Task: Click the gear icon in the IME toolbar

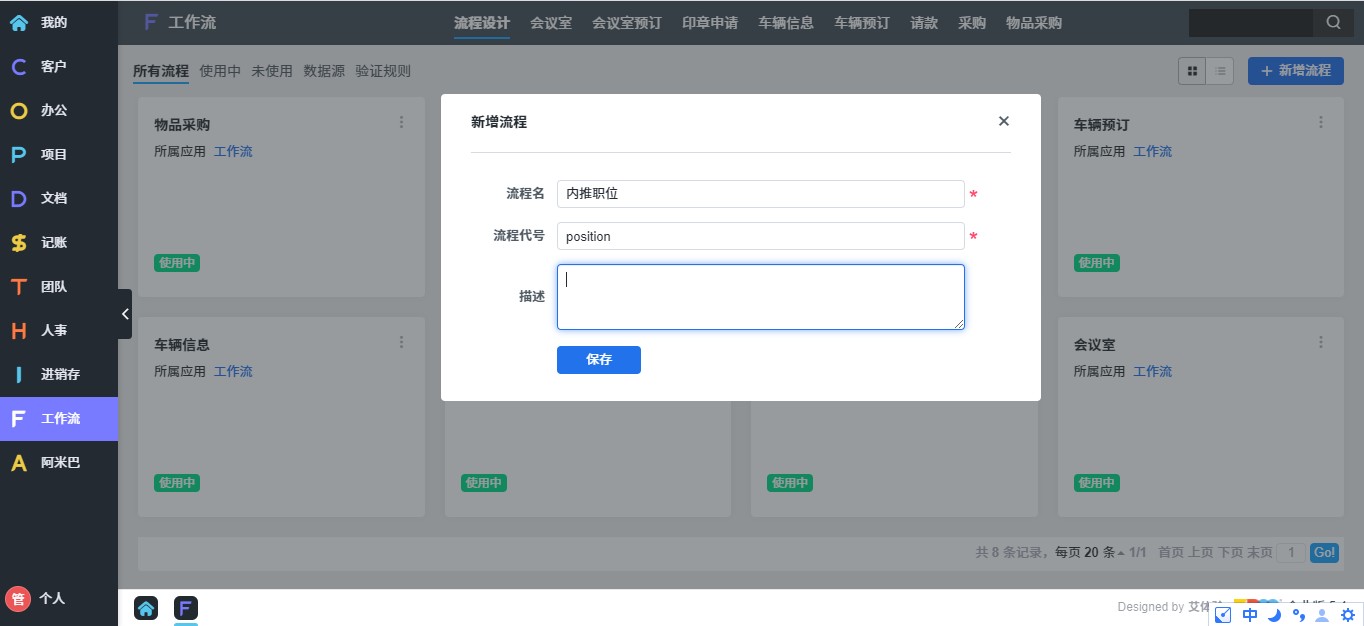Action: pyautogui.click(x=1347, y=615)
